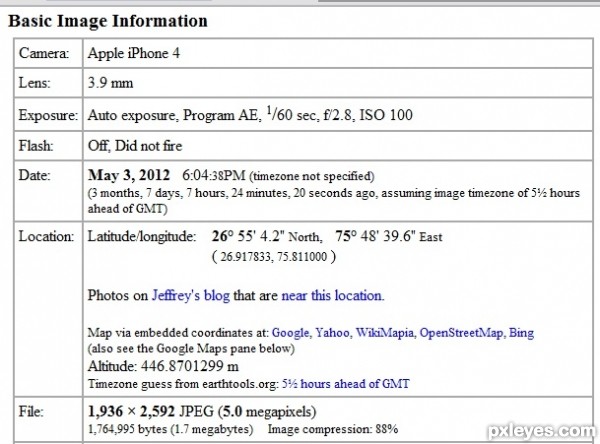Click the Off, Did not fire flash value
Screen dimensions: 600x444
click(x=135, y=145)
